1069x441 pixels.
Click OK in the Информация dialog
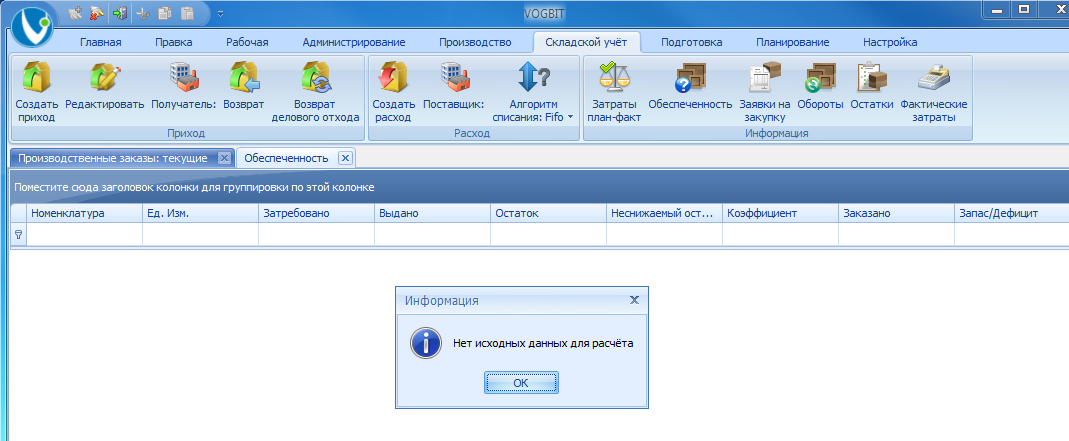[521, 383]
